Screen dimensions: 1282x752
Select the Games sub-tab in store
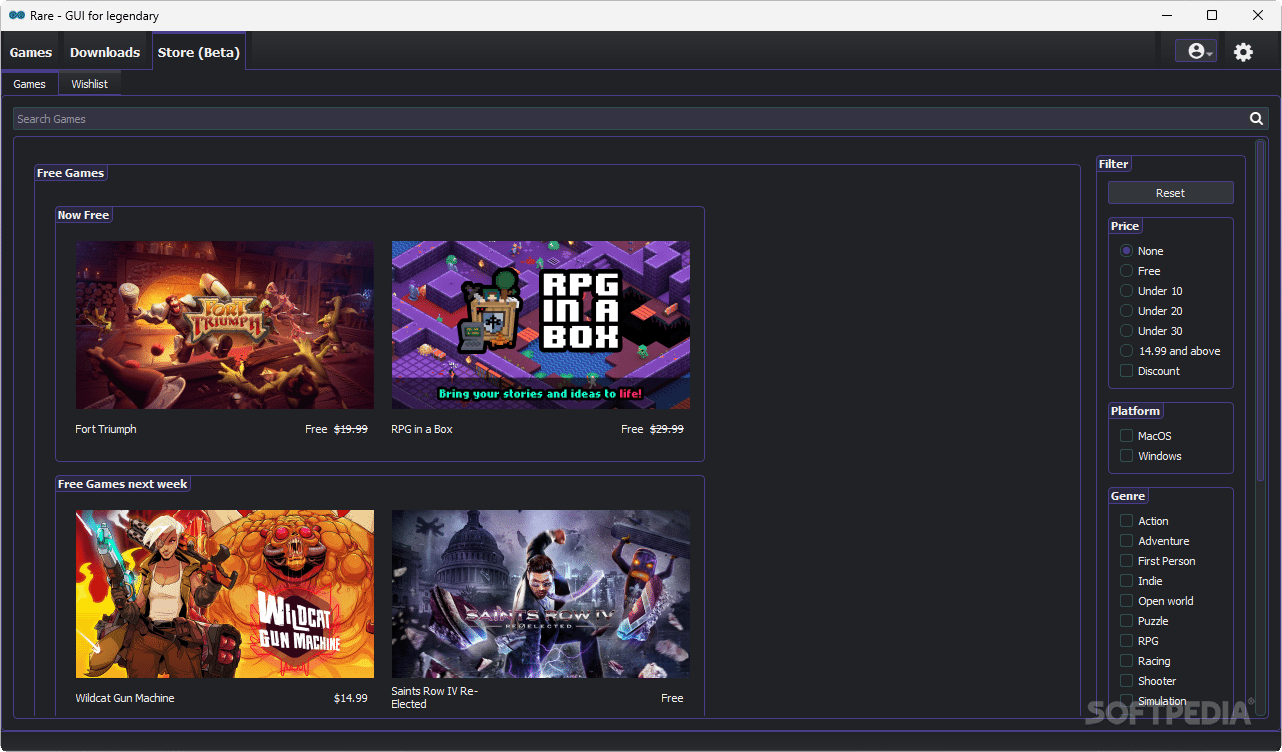29,84
